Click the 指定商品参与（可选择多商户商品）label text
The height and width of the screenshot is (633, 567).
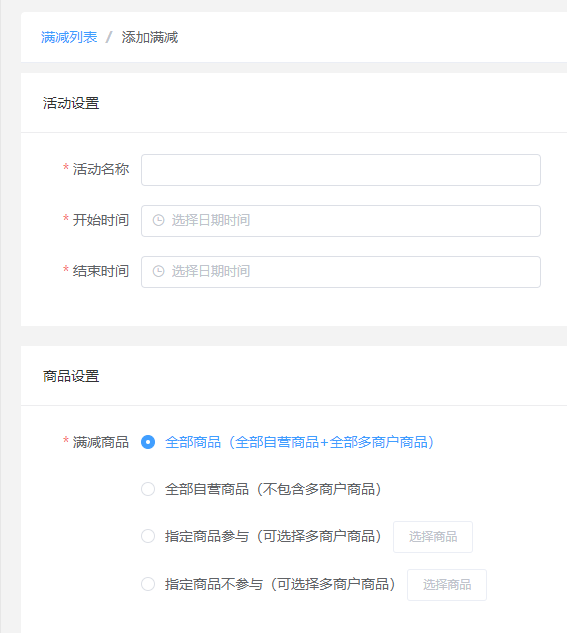click(x=274, y=537)
